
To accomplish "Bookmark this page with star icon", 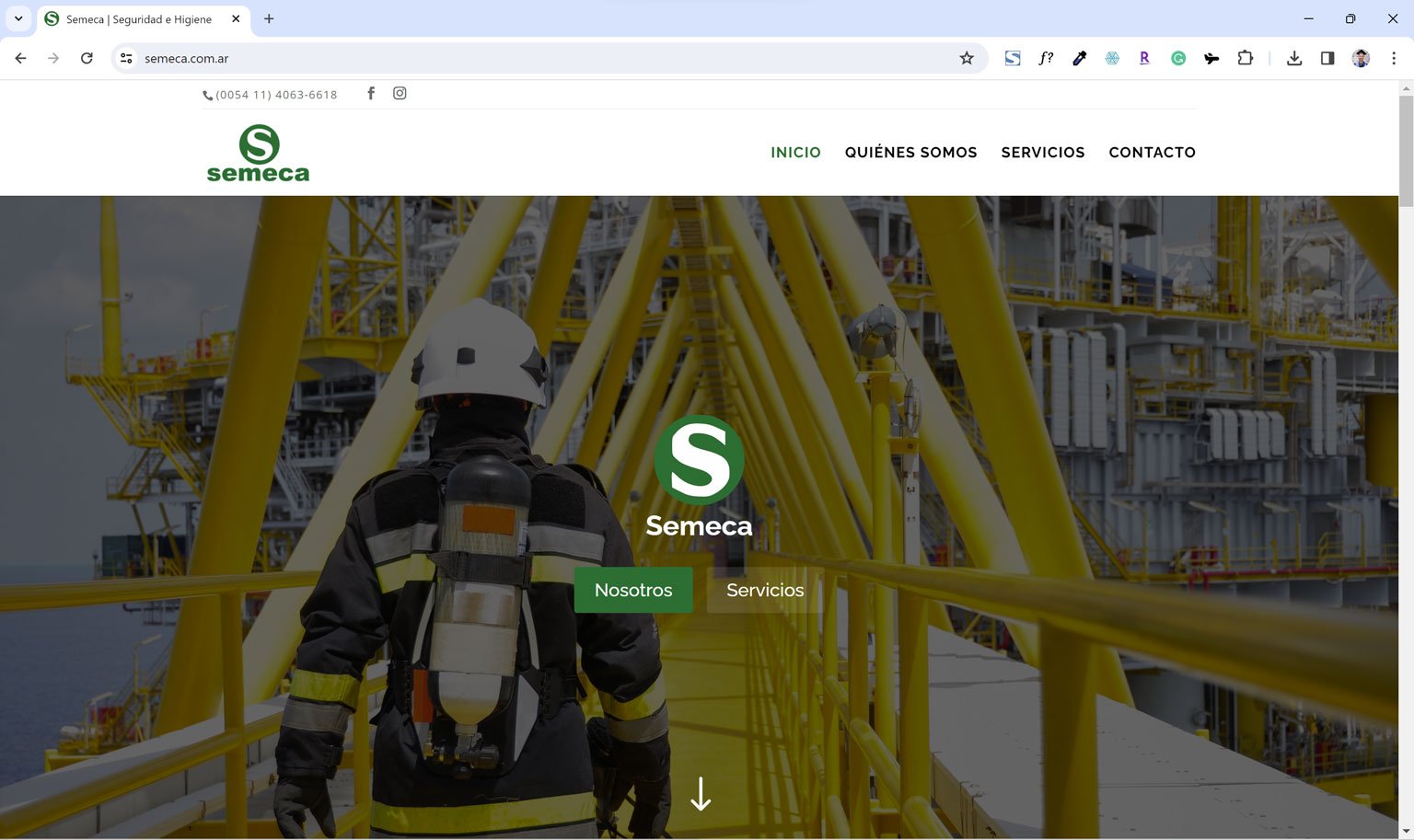I will 967,58.
